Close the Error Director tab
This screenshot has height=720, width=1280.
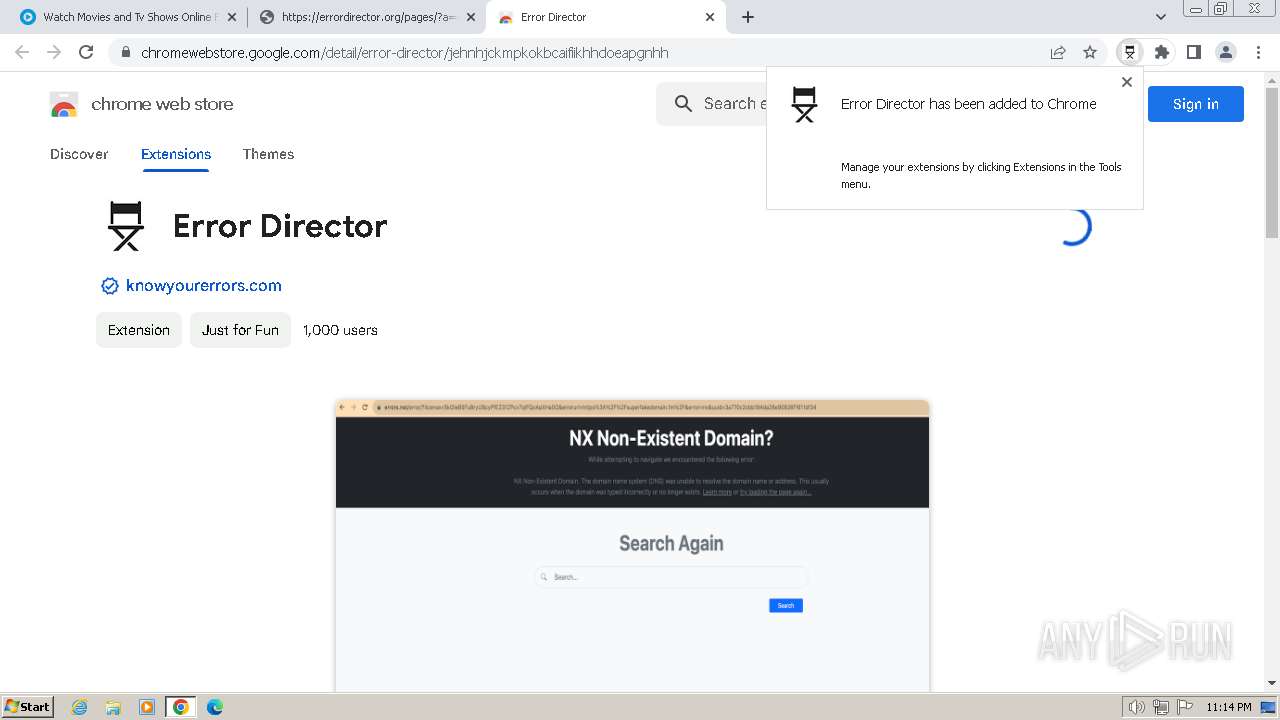[x=710, y=17]
